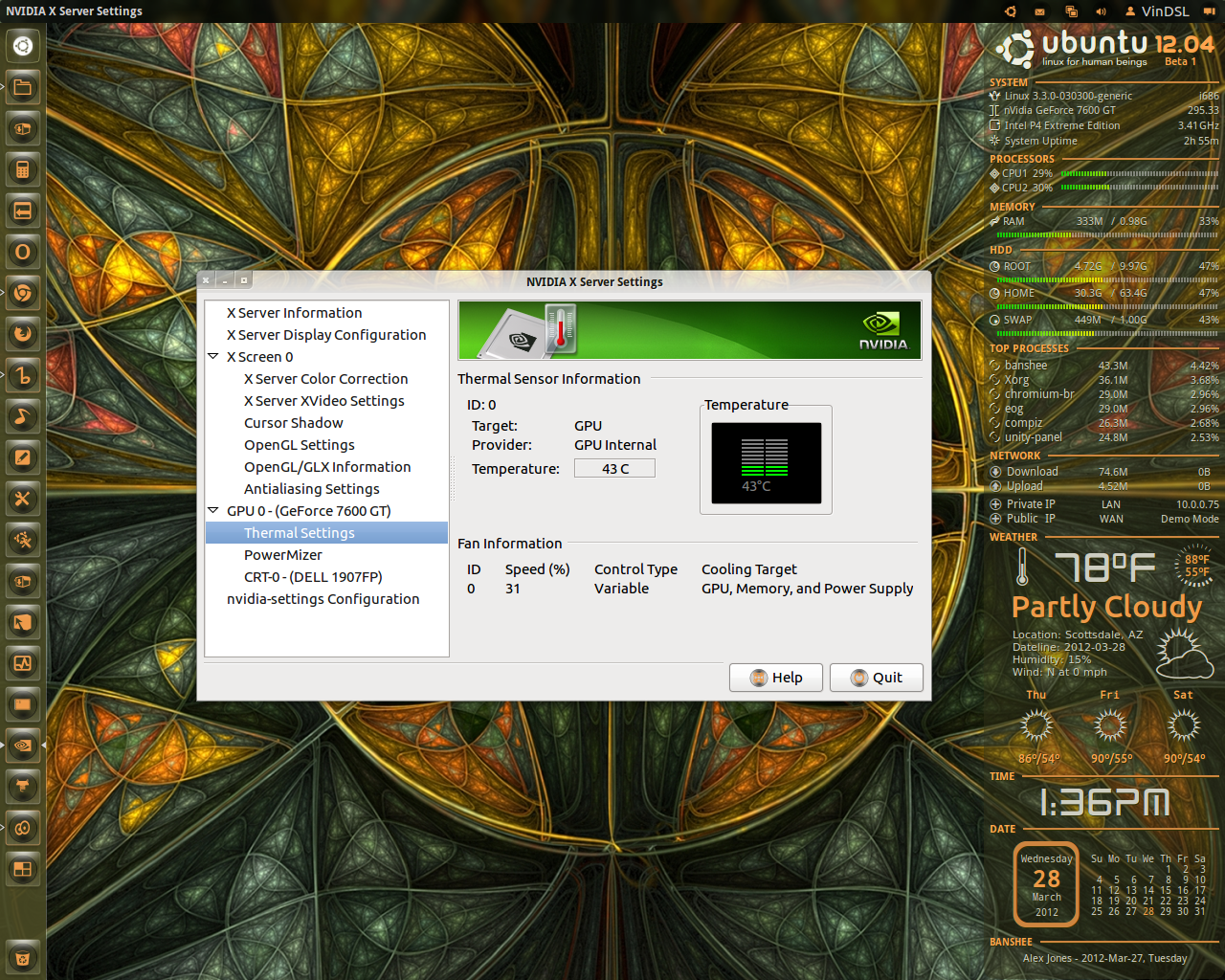The width and height of the screenshot is (1225, 980).
Task: Click the Help button
Action: (x=776, y=677)
